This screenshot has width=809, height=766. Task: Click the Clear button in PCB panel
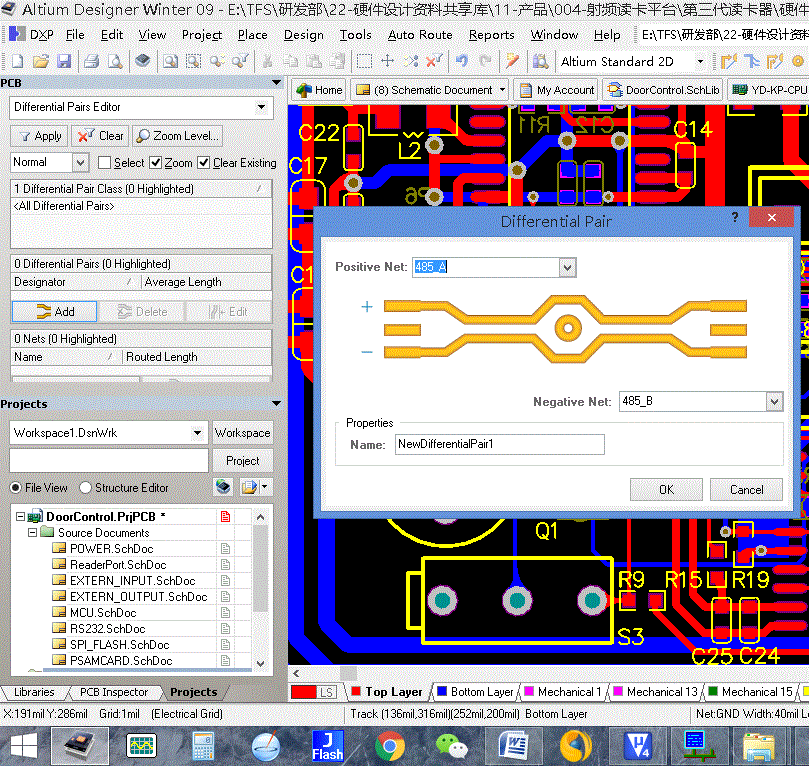tap(101, 136)
